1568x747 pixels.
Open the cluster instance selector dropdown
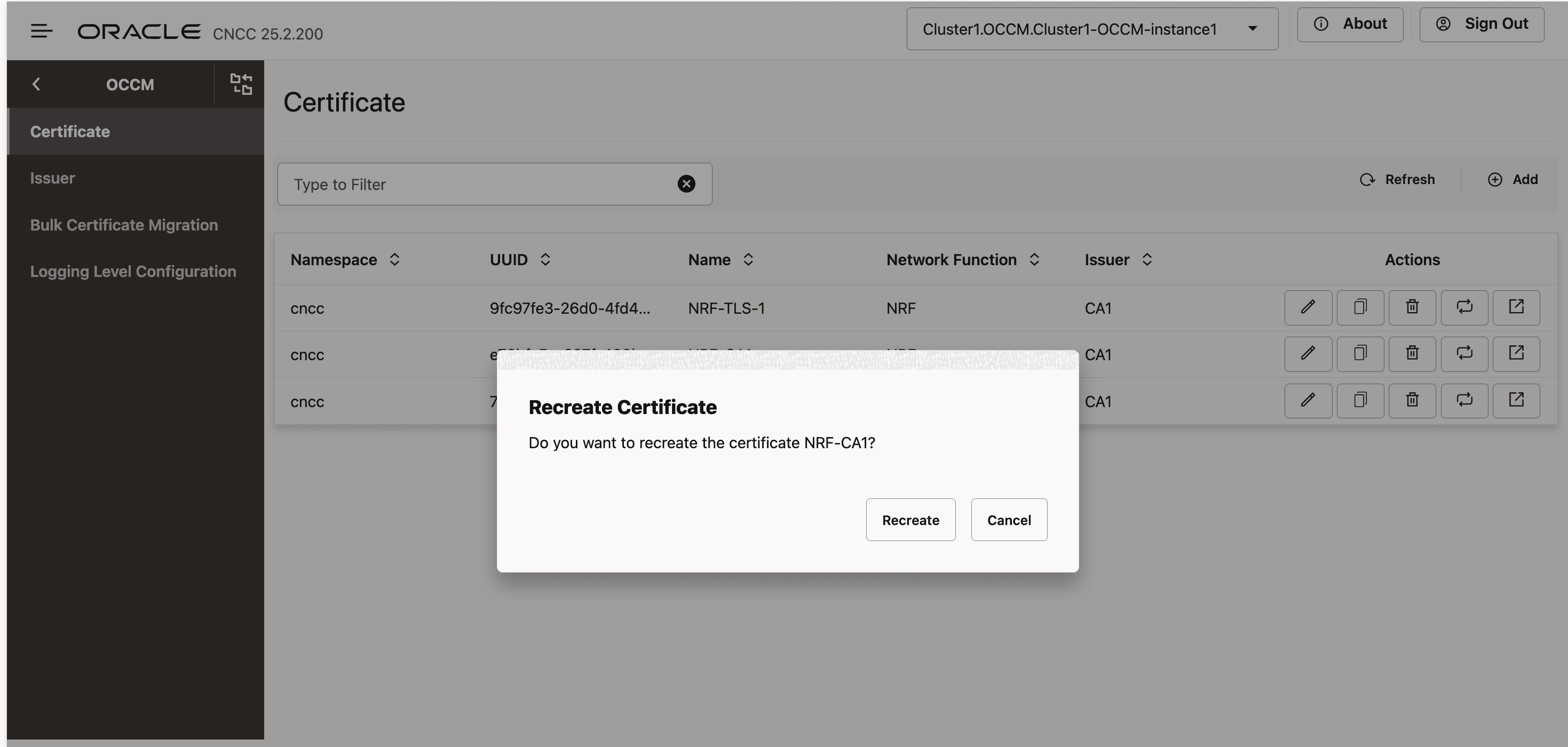click(1253, 29)
